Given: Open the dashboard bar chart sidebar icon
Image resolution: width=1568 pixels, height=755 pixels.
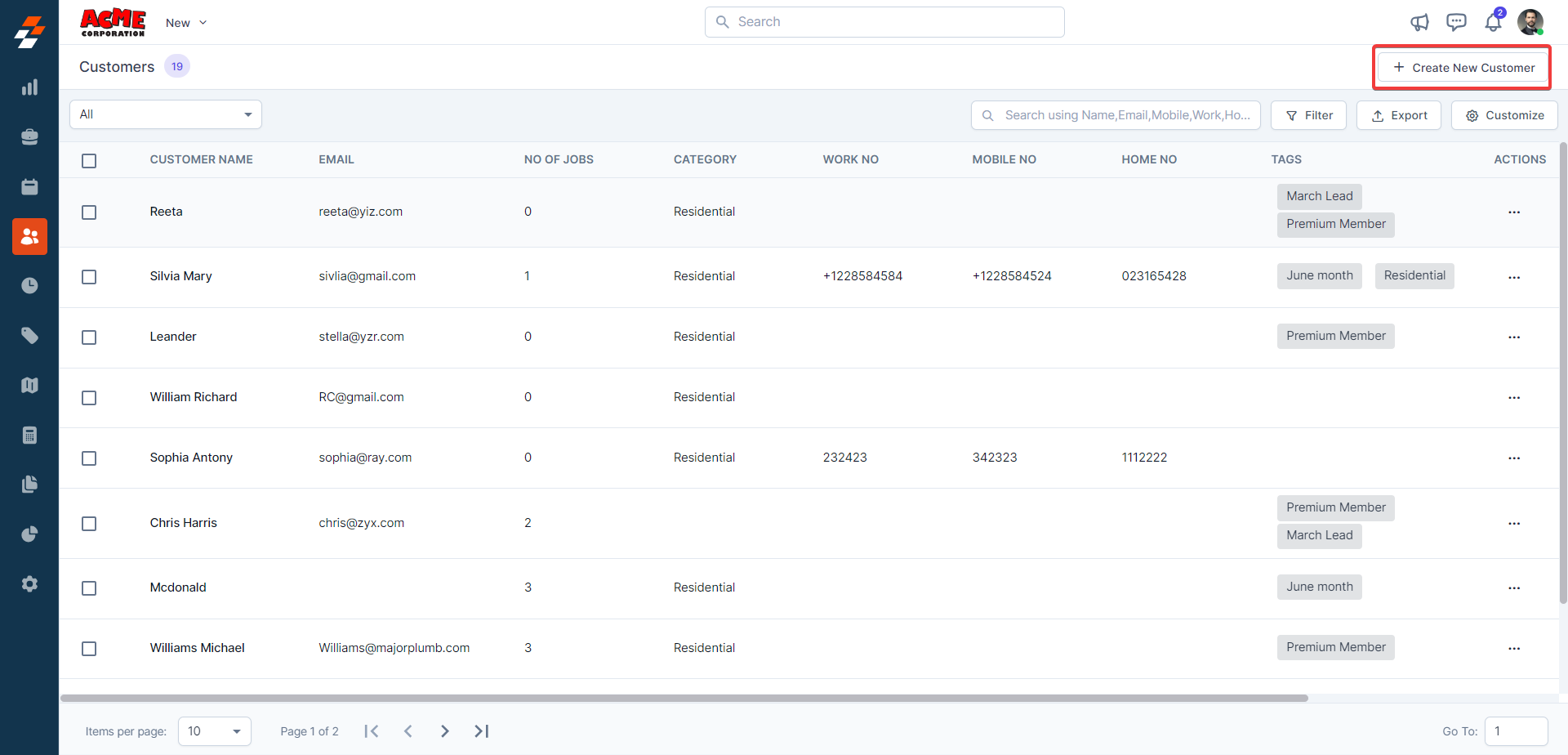Looking at the screenshot, I should point(29,87).
